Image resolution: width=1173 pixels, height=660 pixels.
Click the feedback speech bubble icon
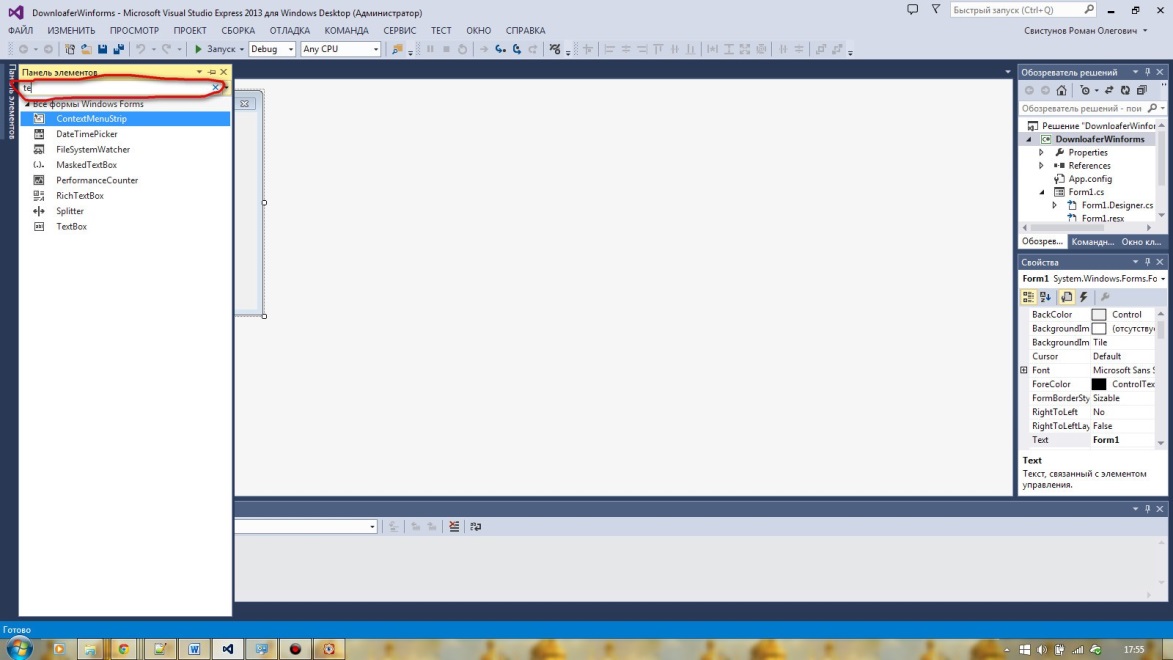pyautogui.click(x=912, y=10)
